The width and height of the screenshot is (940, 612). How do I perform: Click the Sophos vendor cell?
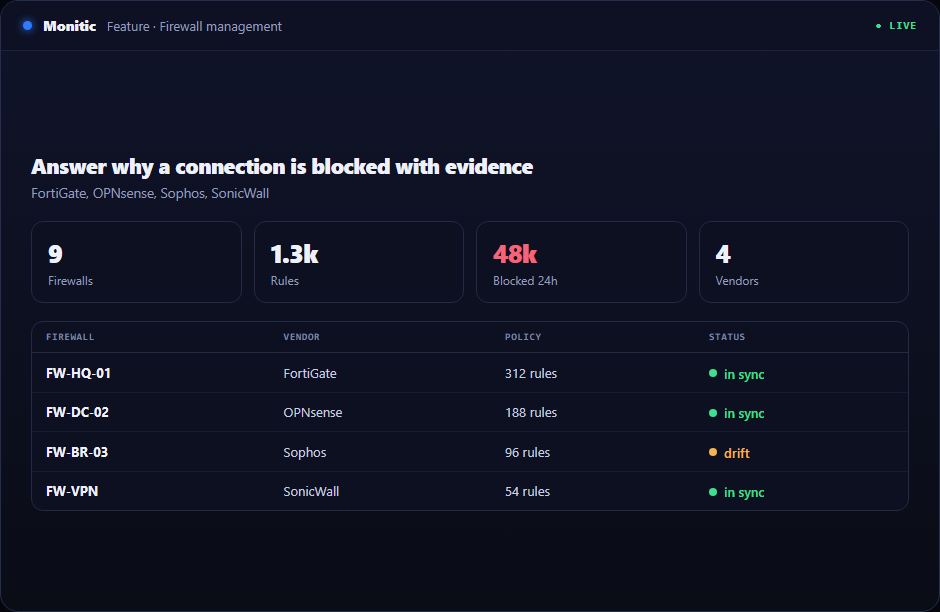coord(305,453)
